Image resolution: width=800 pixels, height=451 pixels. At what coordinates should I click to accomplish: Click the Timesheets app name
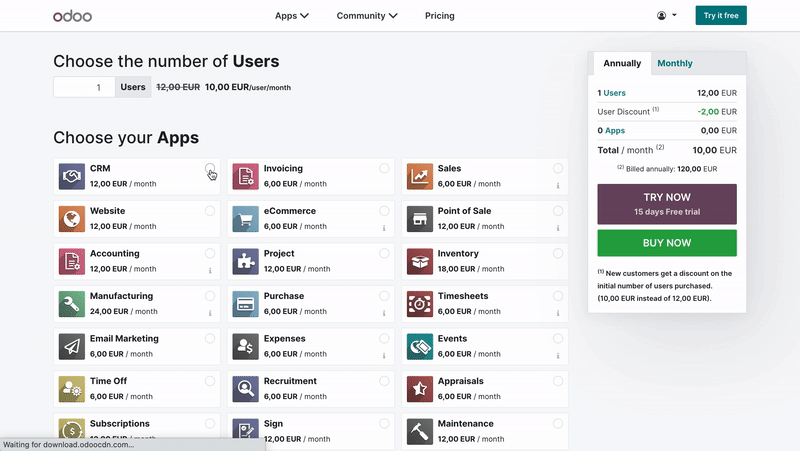(x=463, y=296)
